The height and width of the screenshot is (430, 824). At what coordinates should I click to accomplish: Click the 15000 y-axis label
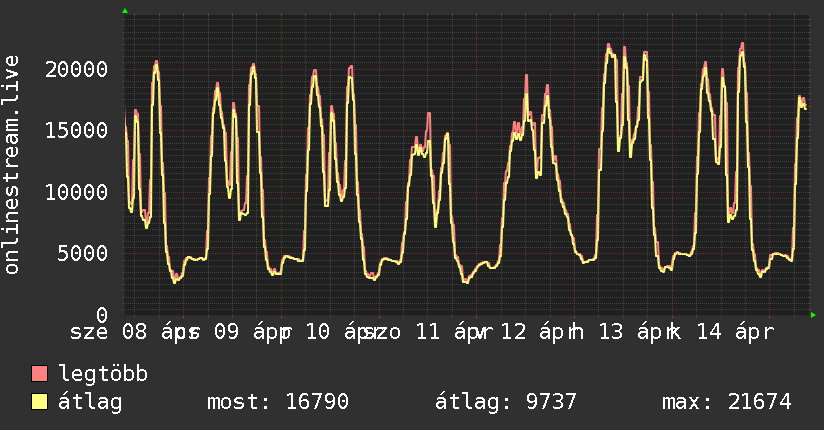[78, 130]
